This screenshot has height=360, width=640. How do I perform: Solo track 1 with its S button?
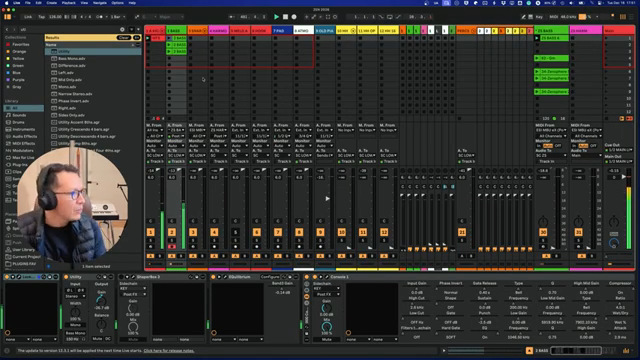click(x=151, y=240)
